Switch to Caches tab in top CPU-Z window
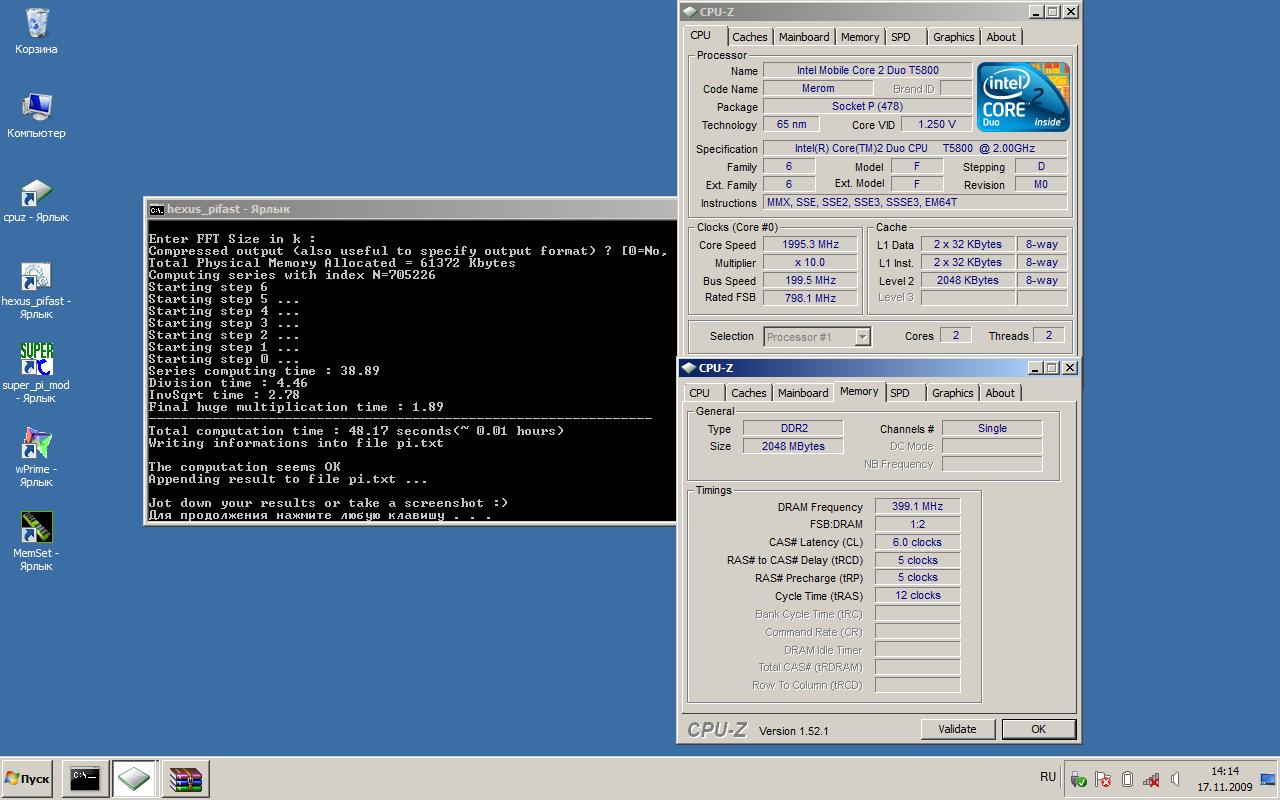The height and width of the screenshot is (800, 1280). click(x=750, y=37)
